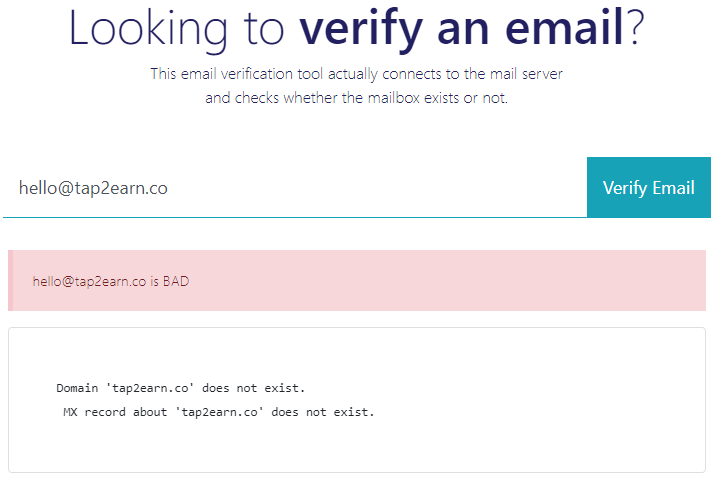Screen dimensions: 716x482
Task: Click the 'MX record about tap2earn.co' line
Action: pyautogui.click(x=219, y=412)
